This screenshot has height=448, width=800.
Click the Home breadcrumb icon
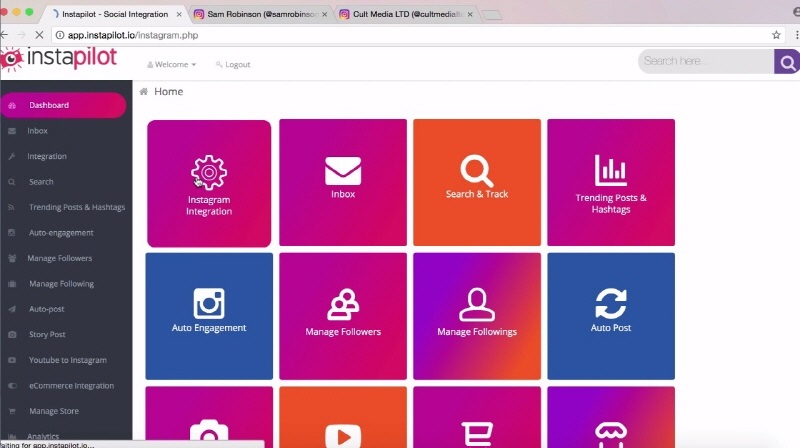[x=144, y=91]
